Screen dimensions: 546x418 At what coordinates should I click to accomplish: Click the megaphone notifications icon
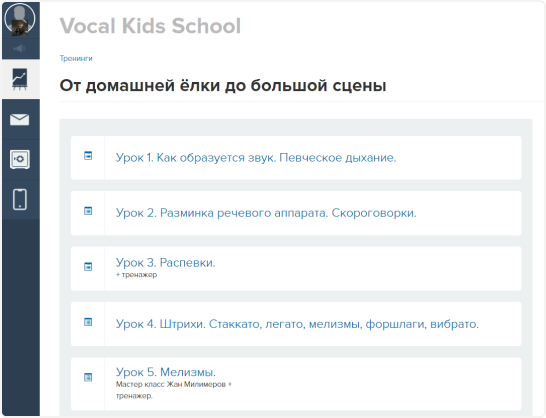click(x=20, y=48)
